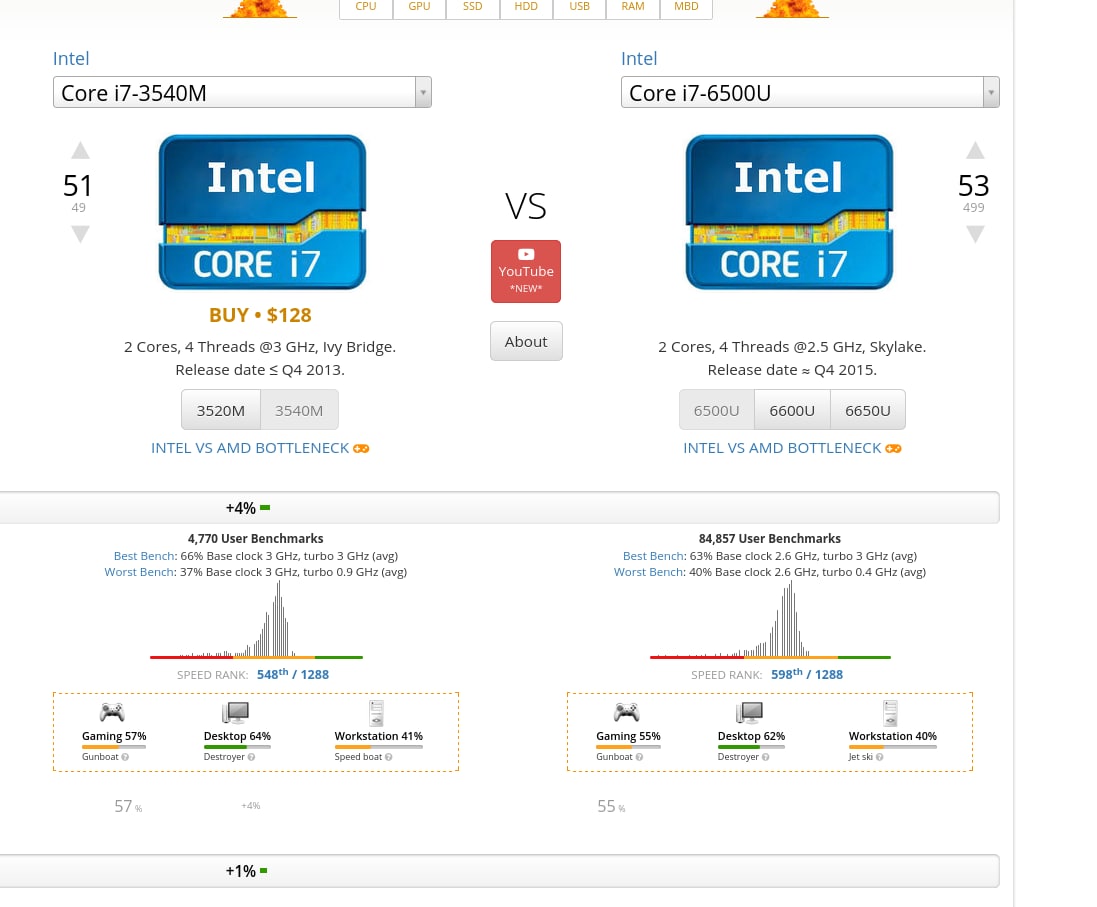
Task: Click help icon next to Jet ski
Action: [879, 757]
